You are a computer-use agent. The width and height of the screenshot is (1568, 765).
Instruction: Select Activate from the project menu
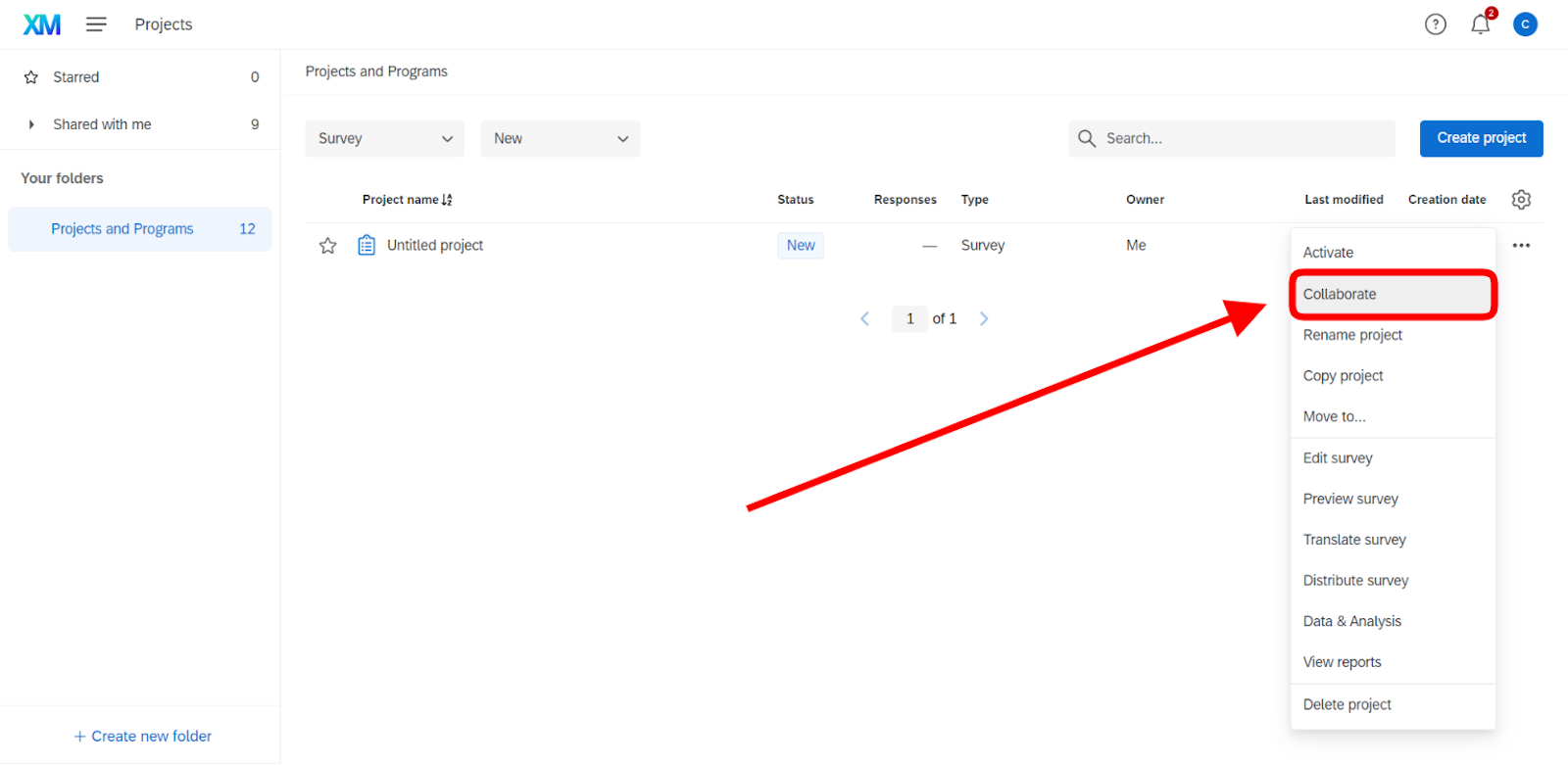(x=1328, y=253)
